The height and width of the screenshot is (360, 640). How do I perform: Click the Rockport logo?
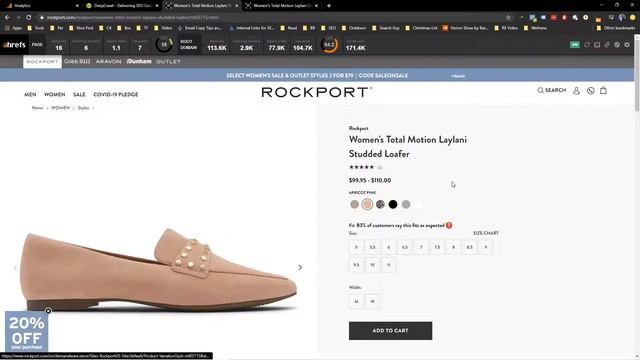316,92
